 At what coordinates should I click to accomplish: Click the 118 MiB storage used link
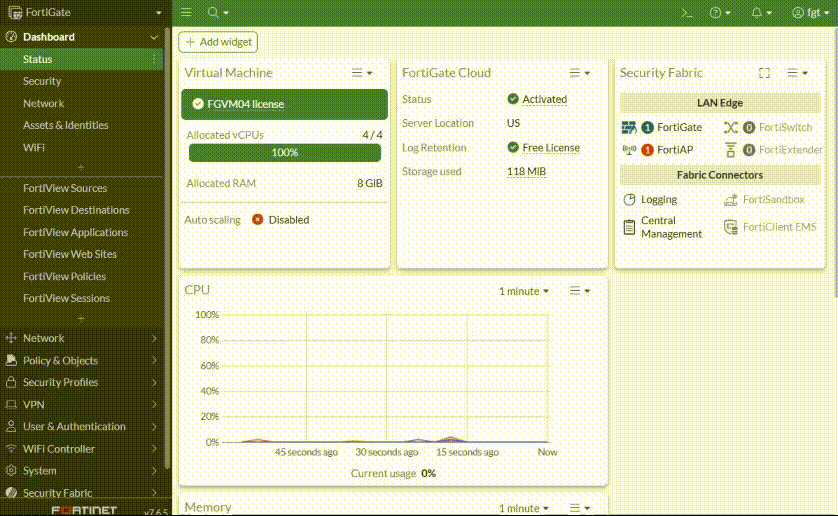(526, 171)
